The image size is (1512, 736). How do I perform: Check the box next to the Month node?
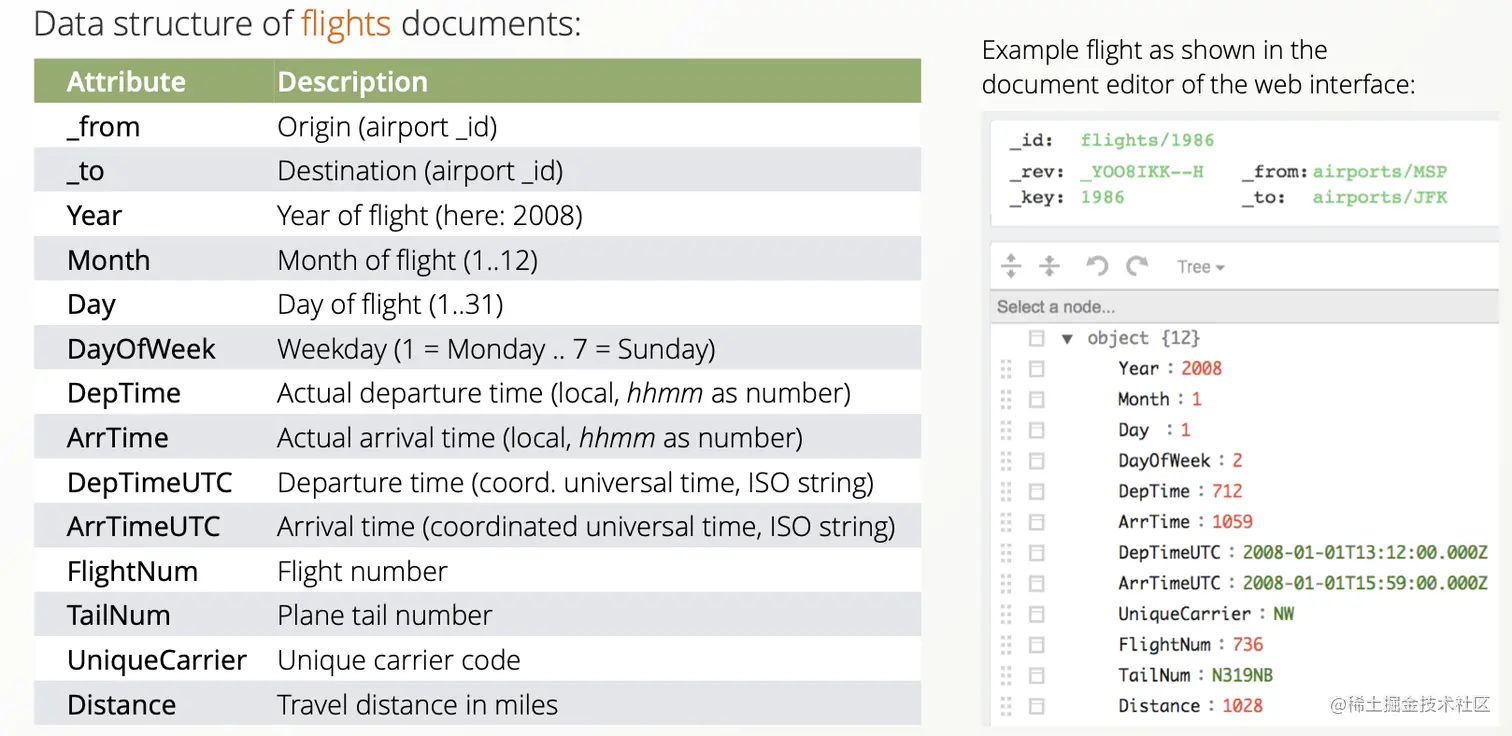tap(1036, 398)
